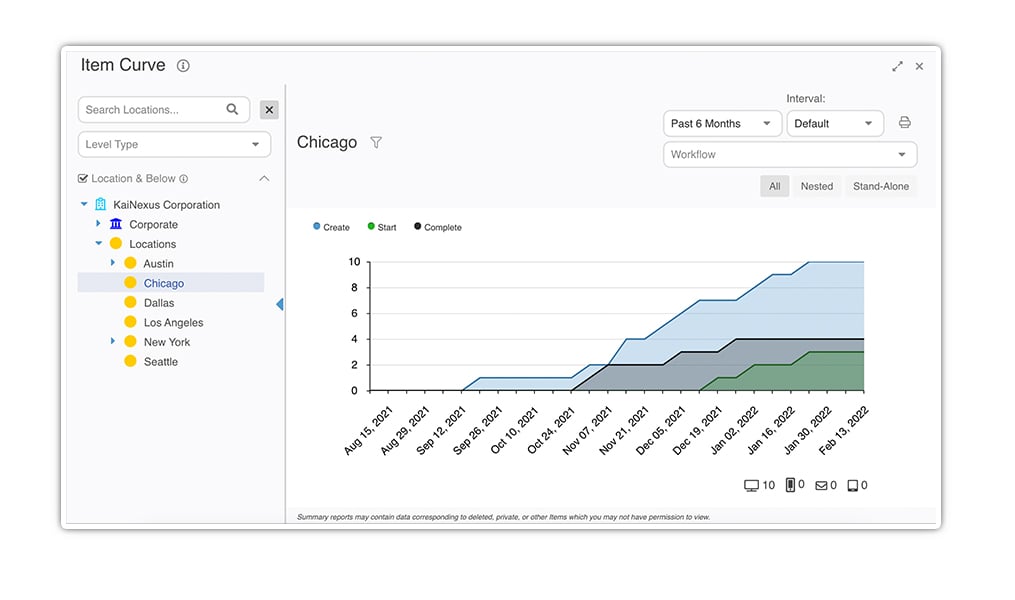Viewport: 1015px width, 600px height.
Task: Click the expand to fullscreen arrows icon
Action: pos(897,66)
